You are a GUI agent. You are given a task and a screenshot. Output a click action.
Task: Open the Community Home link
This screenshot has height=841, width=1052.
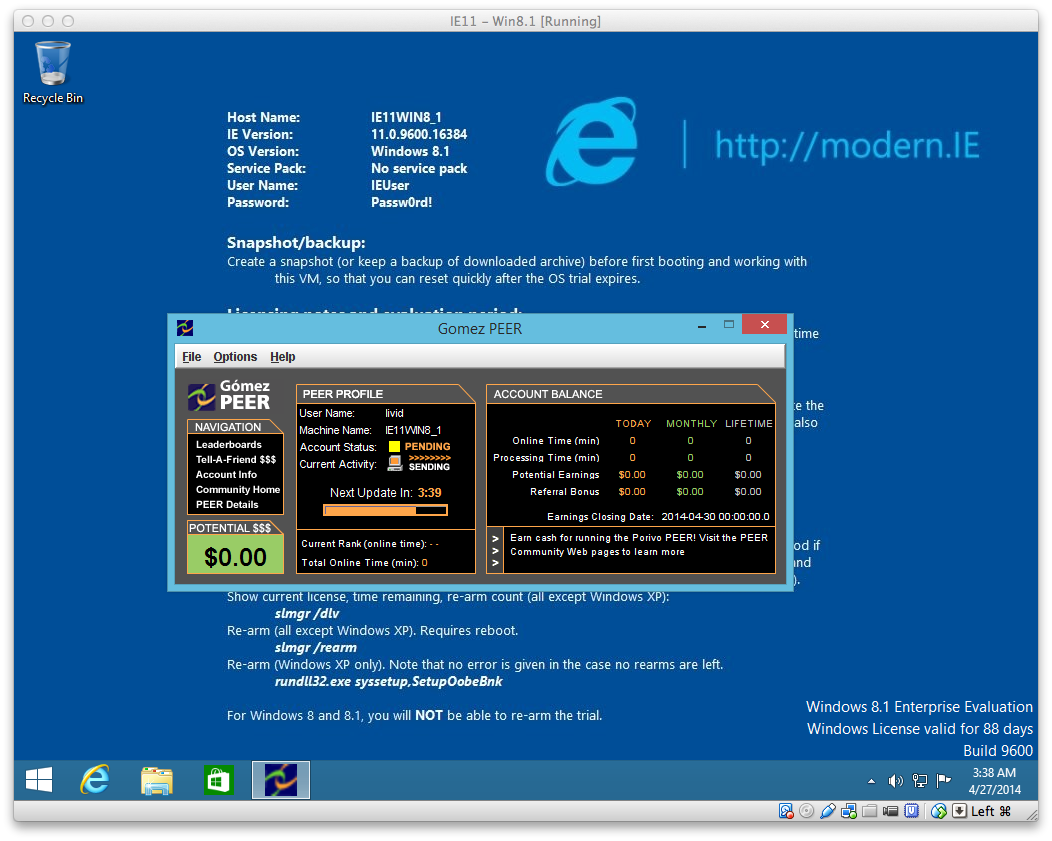coord(238,490)
